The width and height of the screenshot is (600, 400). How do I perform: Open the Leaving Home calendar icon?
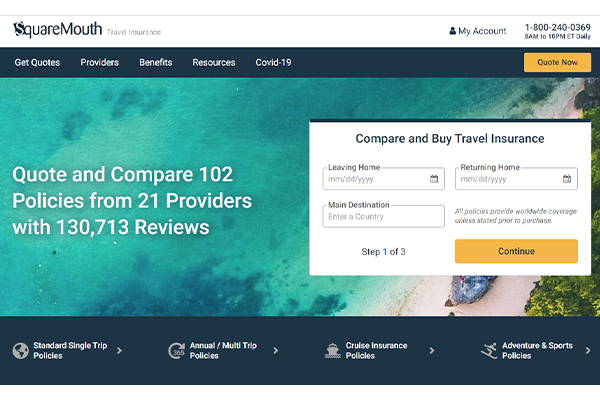[434, 179]
